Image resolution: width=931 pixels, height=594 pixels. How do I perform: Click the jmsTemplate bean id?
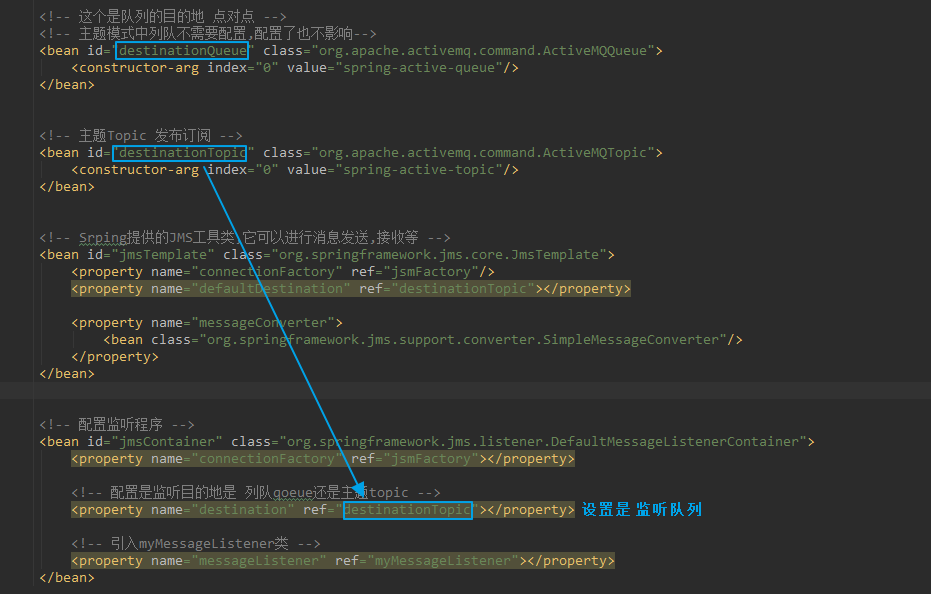tap(163, 255)
